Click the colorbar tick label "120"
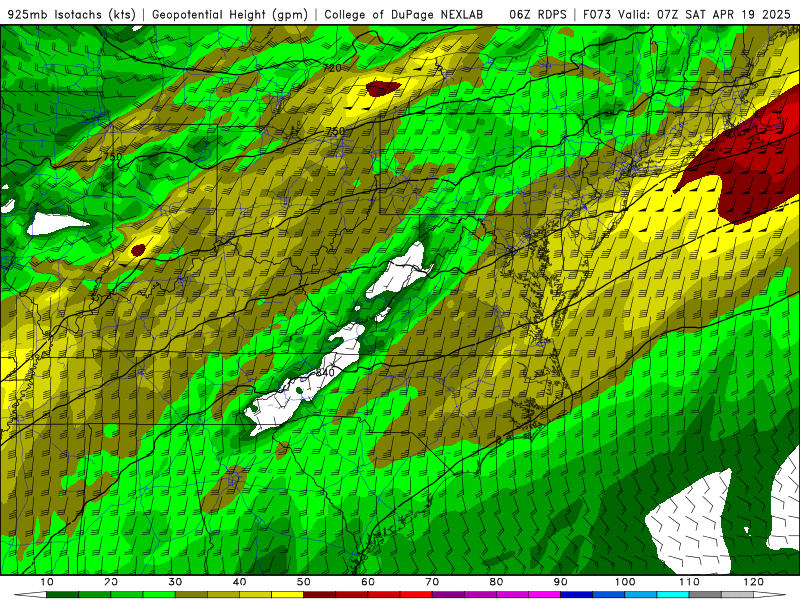 pos(753,582)
